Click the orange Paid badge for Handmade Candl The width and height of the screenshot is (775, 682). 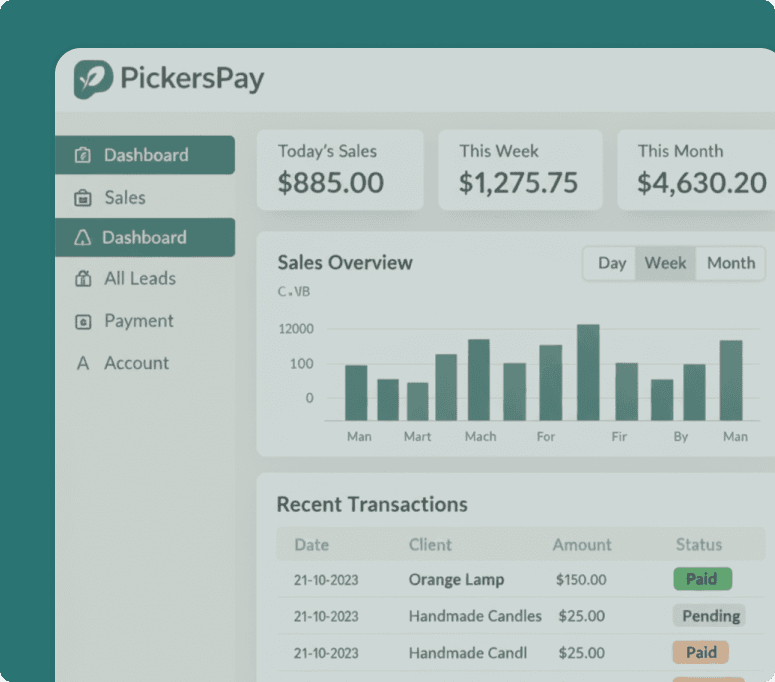coord(700,652)
